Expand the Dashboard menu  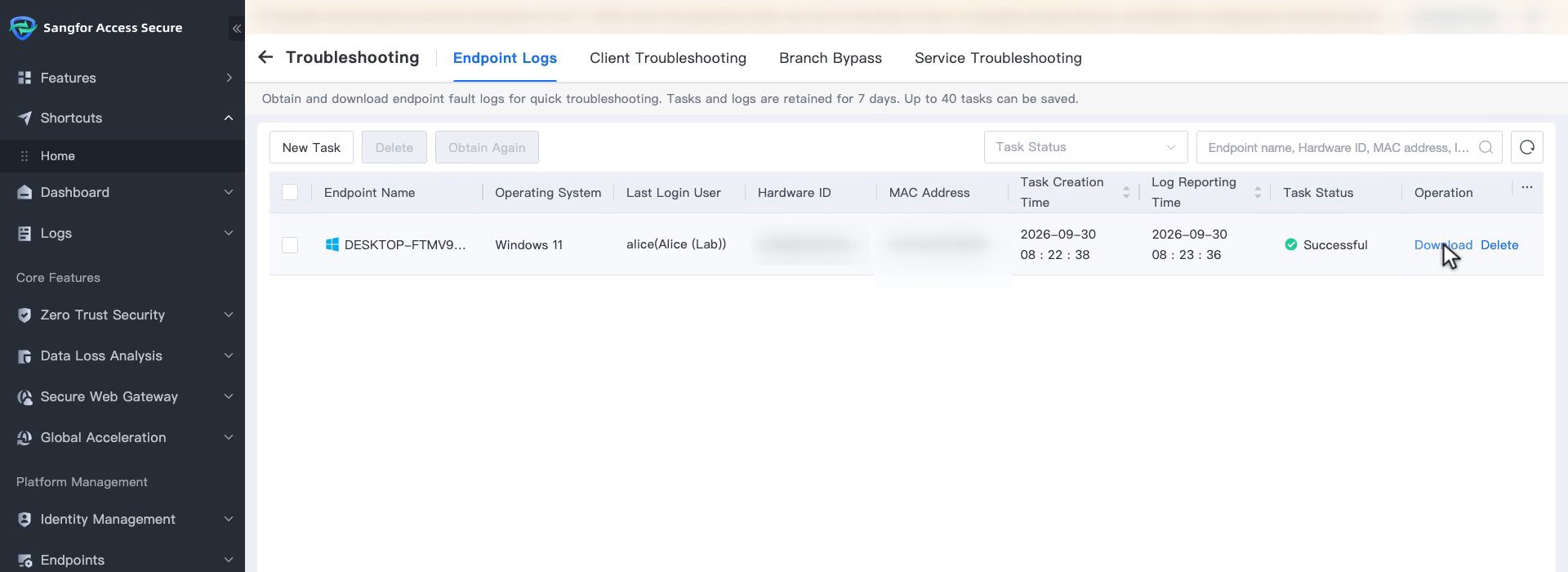click(x=229, y=192)
